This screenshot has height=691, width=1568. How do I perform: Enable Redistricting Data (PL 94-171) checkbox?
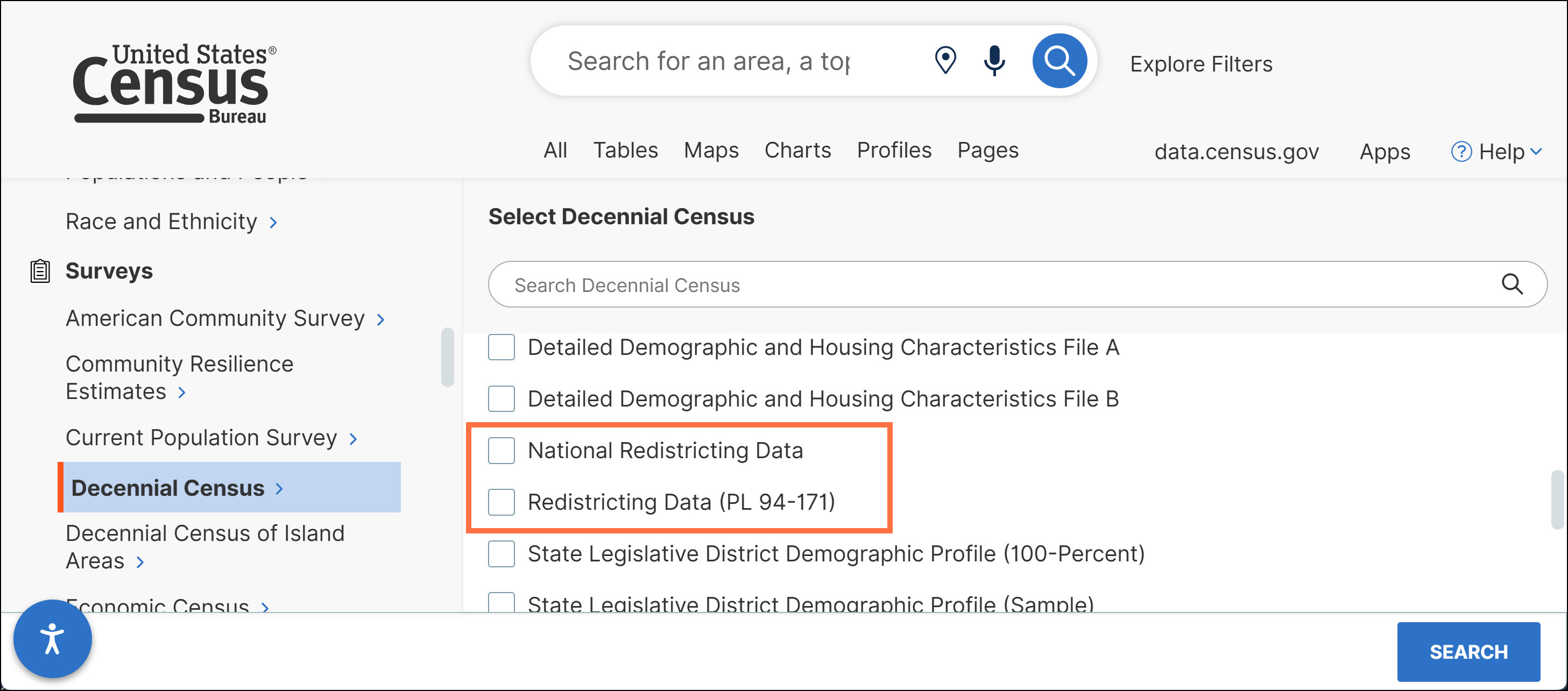click(502, 502)
